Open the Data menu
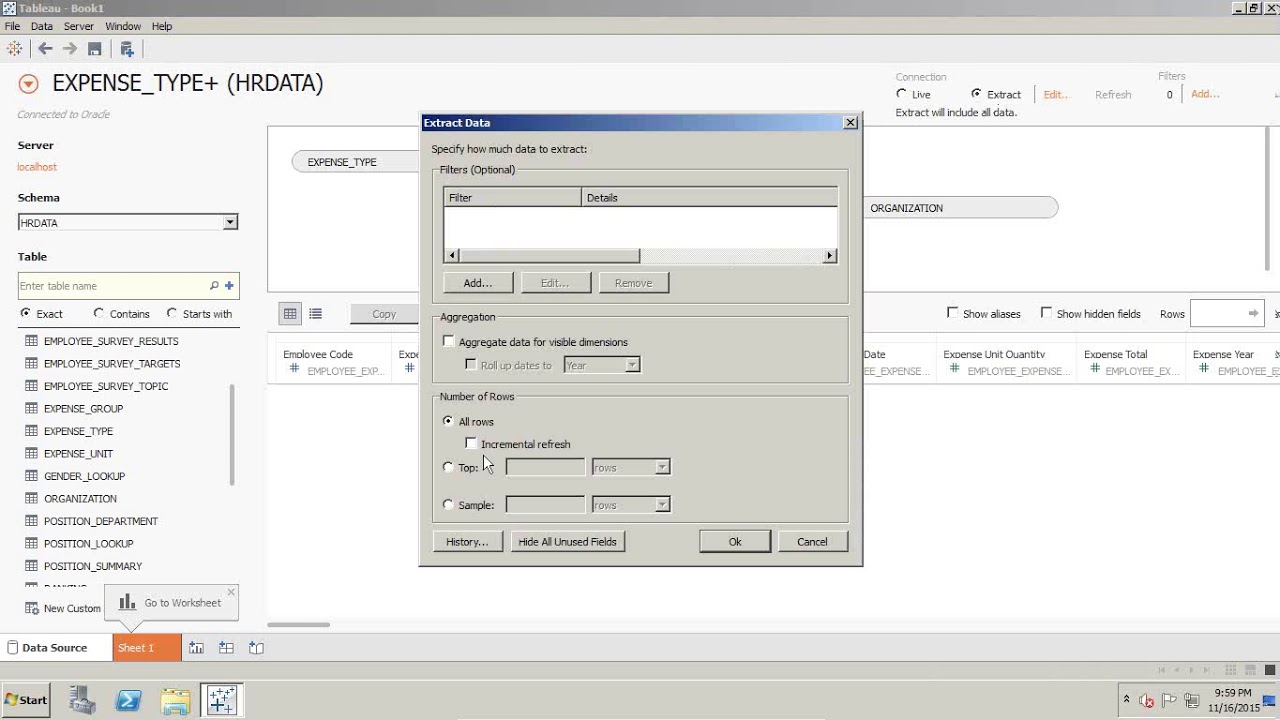This screenshot has width=1280, height=720. coord(42,26)
